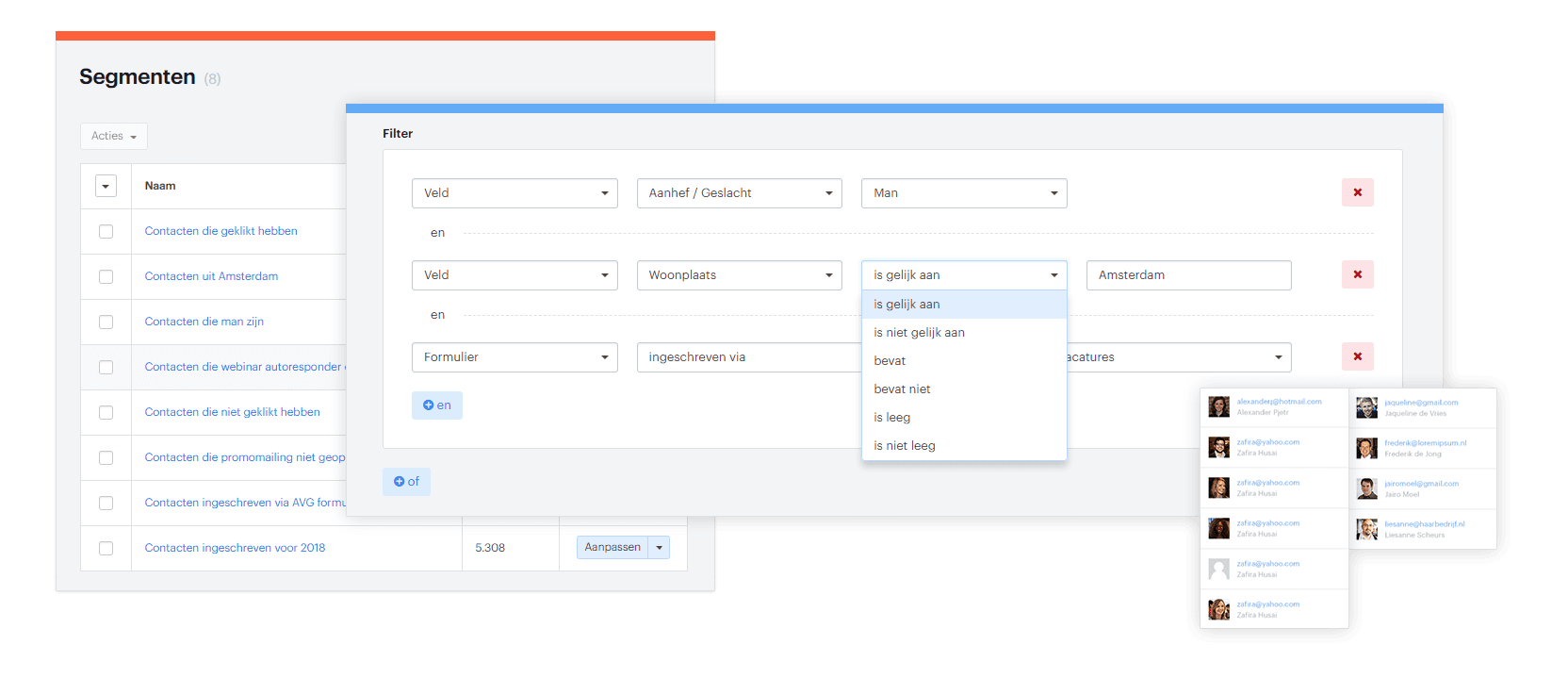Open the frederik@loremipsum.nl contact email
This screenshot has height=678, width=1568.
(1425, 443)
